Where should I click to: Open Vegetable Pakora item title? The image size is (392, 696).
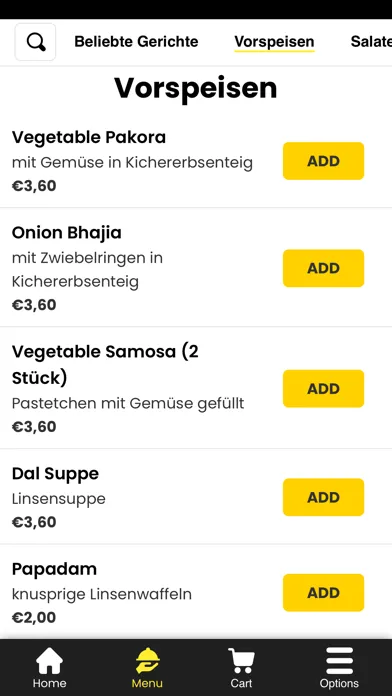[x=89, y=137]
